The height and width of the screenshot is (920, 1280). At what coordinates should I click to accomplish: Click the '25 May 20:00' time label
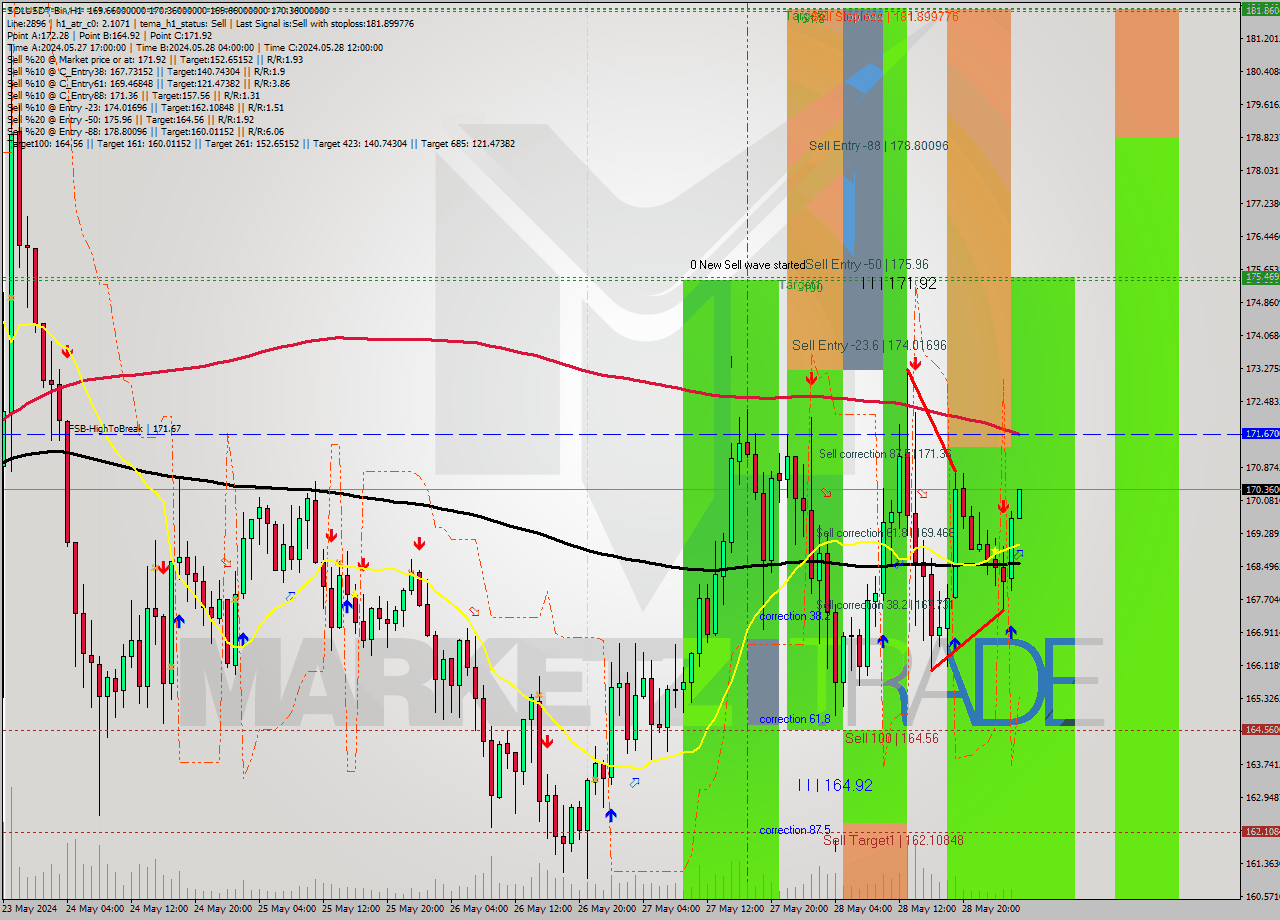pyautogui.click(x=415, y=909)
